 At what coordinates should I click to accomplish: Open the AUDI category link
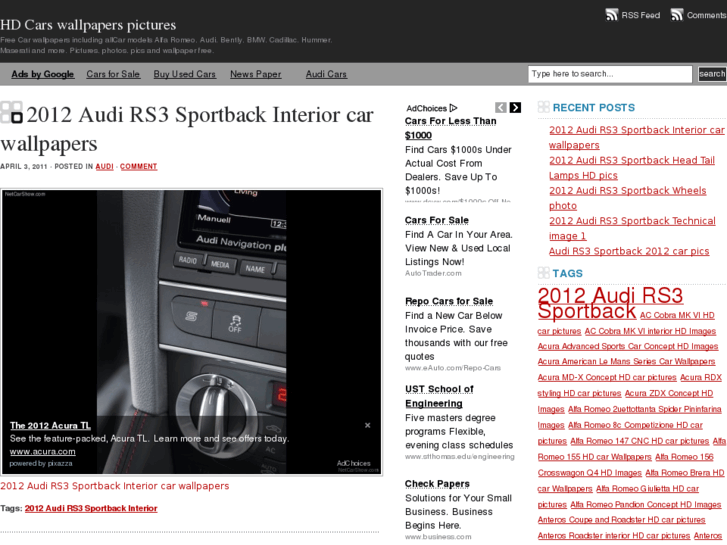coord(104,167)
